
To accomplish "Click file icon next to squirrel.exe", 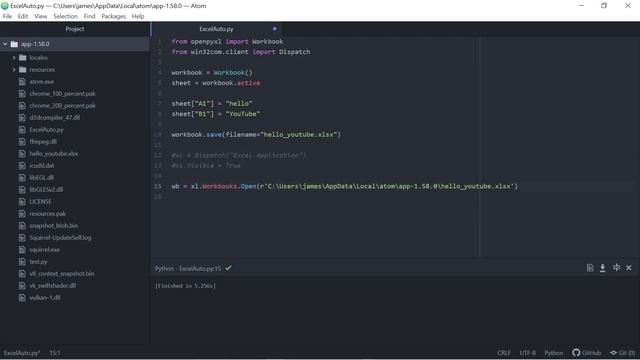I will click(22, 249).
